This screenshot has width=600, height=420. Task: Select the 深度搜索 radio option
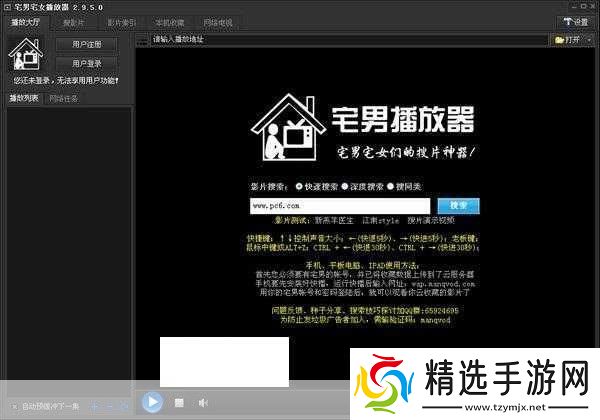345,186
